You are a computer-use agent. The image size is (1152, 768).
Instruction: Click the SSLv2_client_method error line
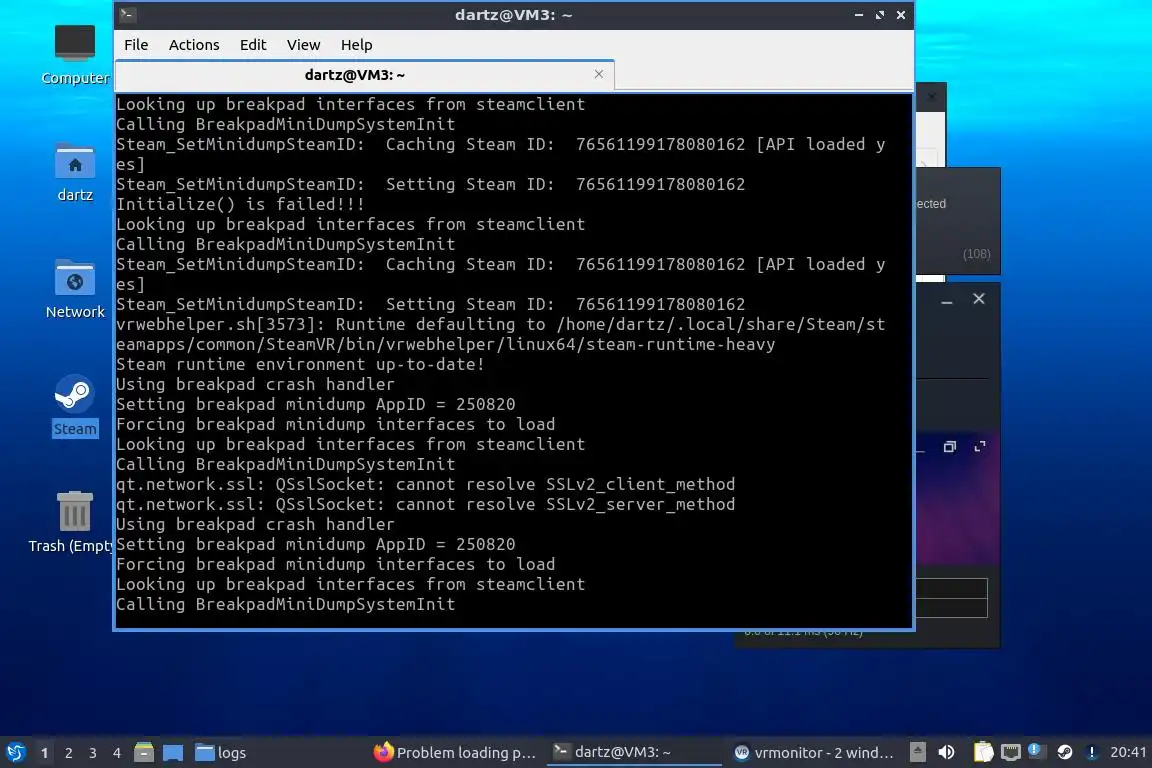(x=425, y=484)
